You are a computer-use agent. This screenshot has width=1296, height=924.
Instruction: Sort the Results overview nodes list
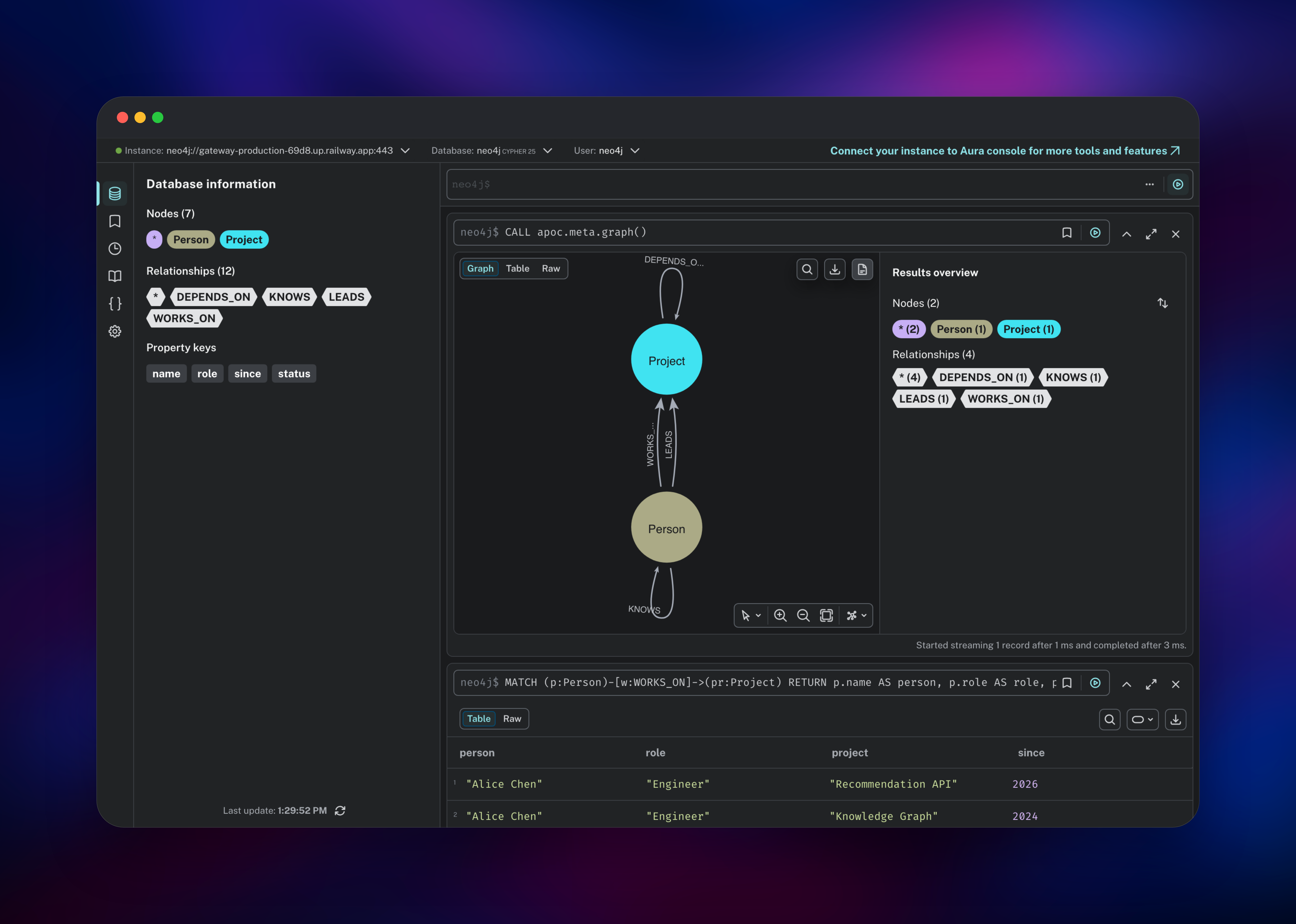(1162, 303)
